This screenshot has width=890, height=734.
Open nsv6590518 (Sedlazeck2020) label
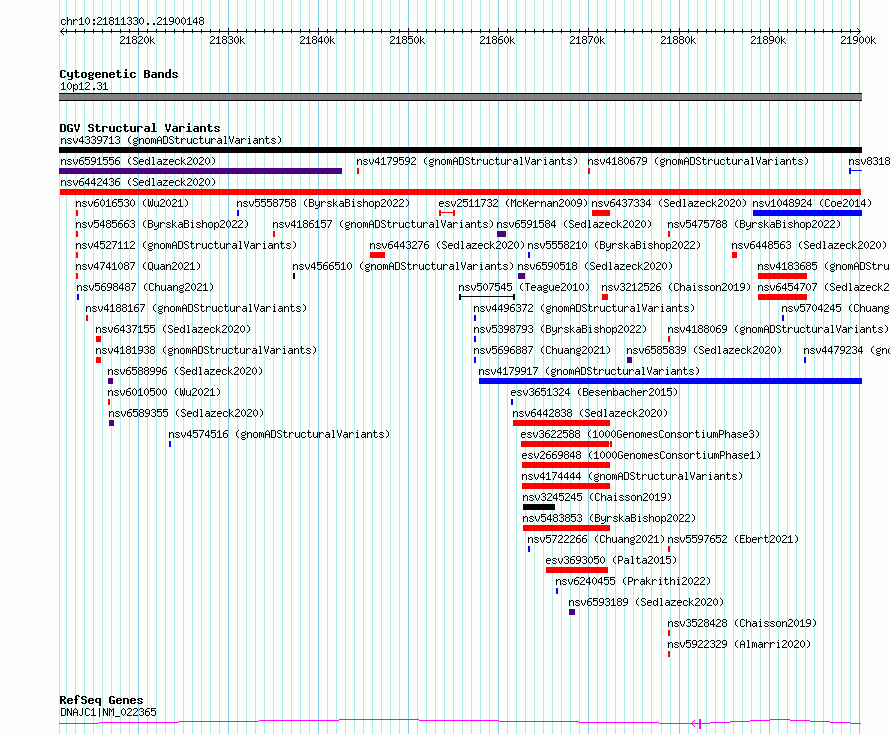coord(595,266)
